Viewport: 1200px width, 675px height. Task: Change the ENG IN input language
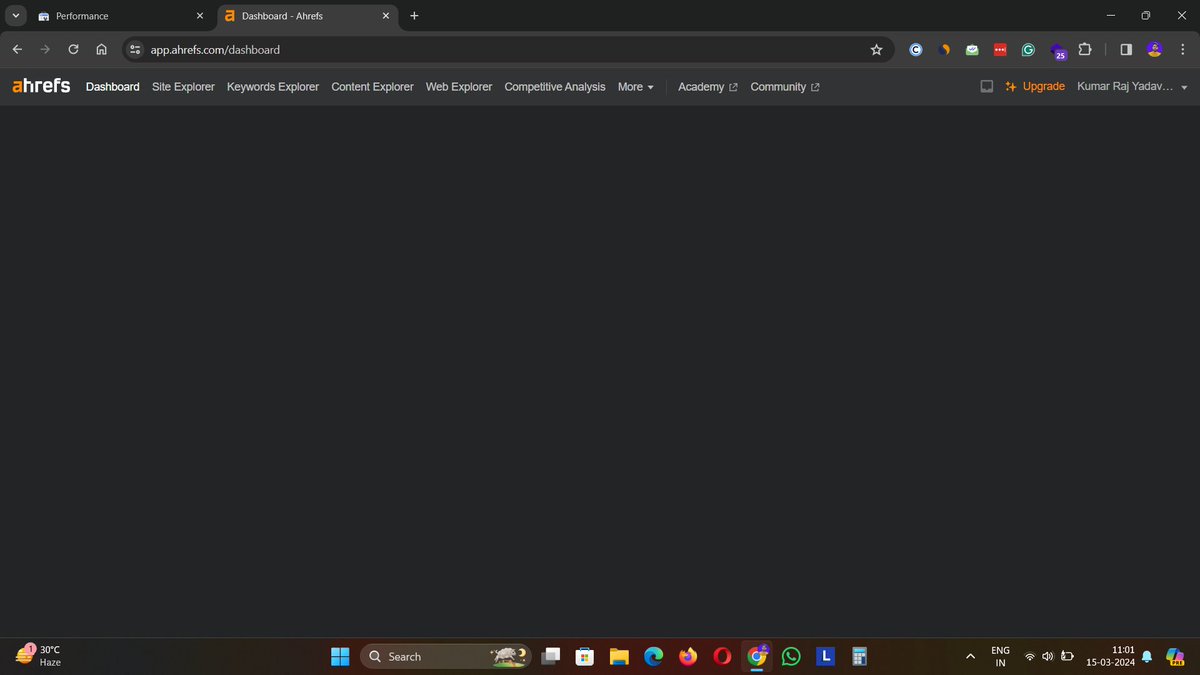1000,656
